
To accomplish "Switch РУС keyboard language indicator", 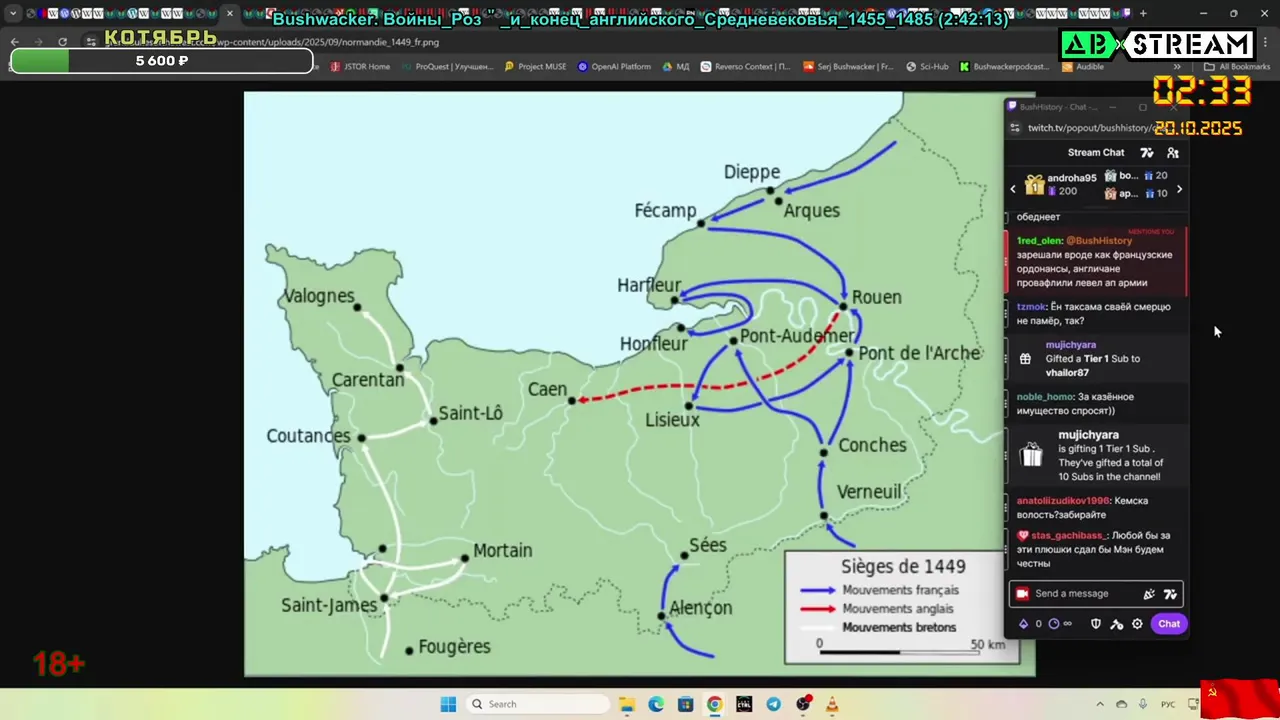I will click(x=1168, y=704).
